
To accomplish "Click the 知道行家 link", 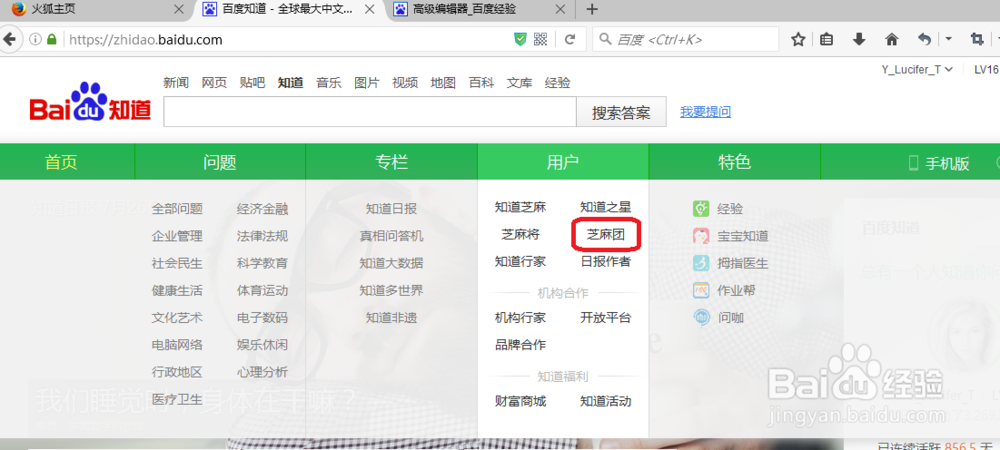I will [520, 262].
